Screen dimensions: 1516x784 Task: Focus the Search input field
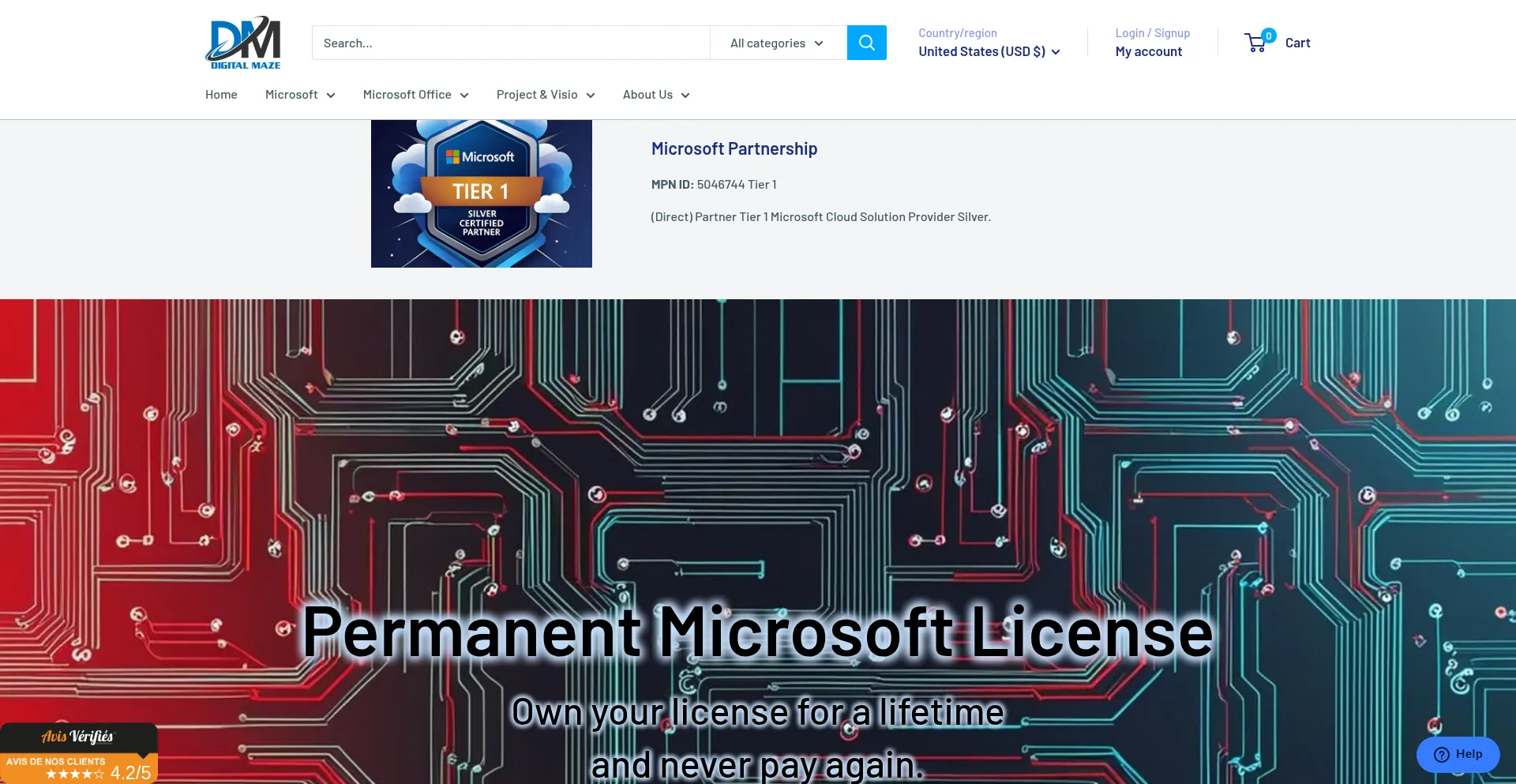tap(511, 43)
